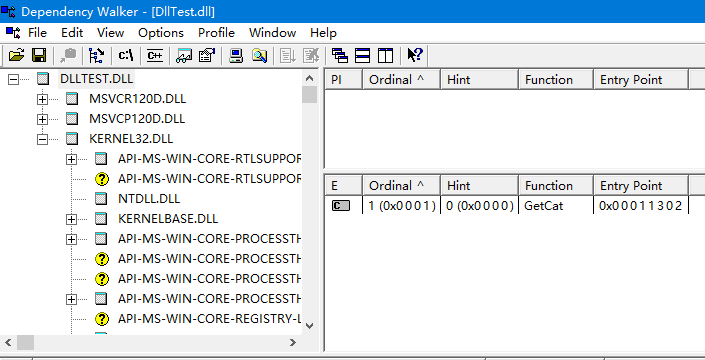This screenshot has height=360, width=705.
Task: Click the Start Profiling toolbar icon
Action: pyautogui.click(x=288, y=56)
